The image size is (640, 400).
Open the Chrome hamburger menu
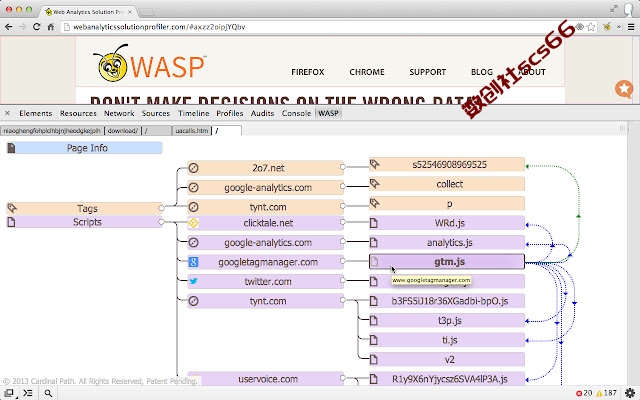(631, 27)
